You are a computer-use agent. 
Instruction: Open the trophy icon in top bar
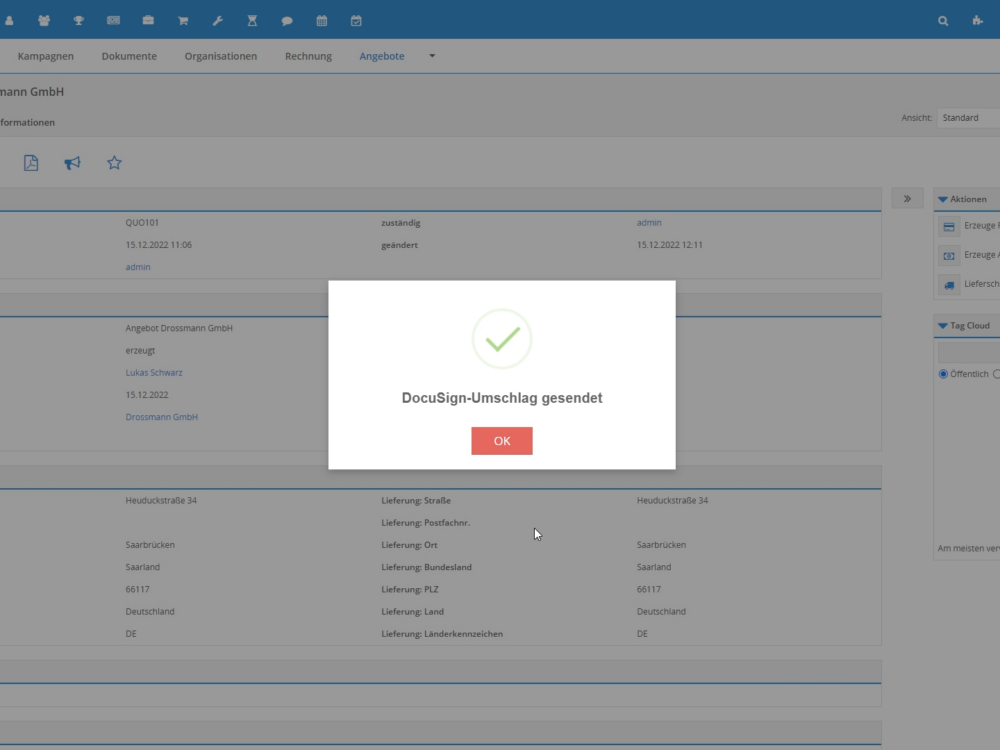(x=78, y=20)
